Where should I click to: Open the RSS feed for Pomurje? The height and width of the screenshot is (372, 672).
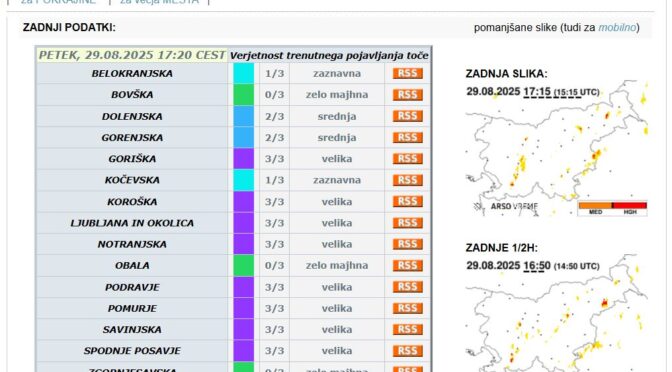[408, 308]
